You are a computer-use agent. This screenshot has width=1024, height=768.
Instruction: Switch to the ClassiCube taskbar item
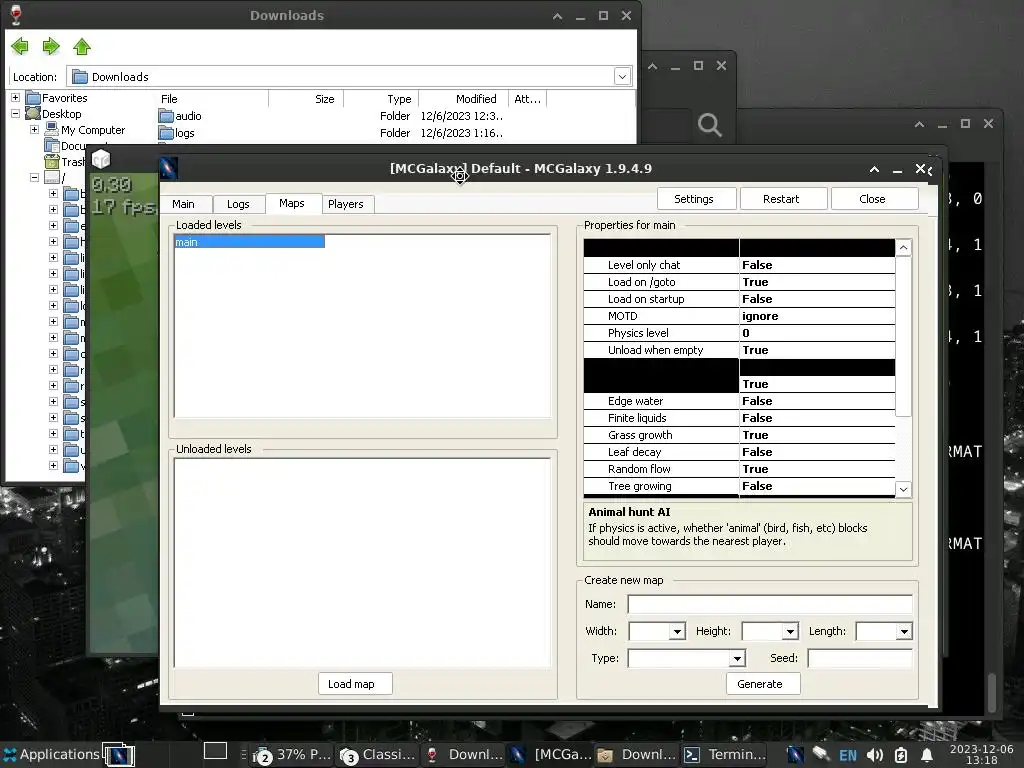coord(377,755)
